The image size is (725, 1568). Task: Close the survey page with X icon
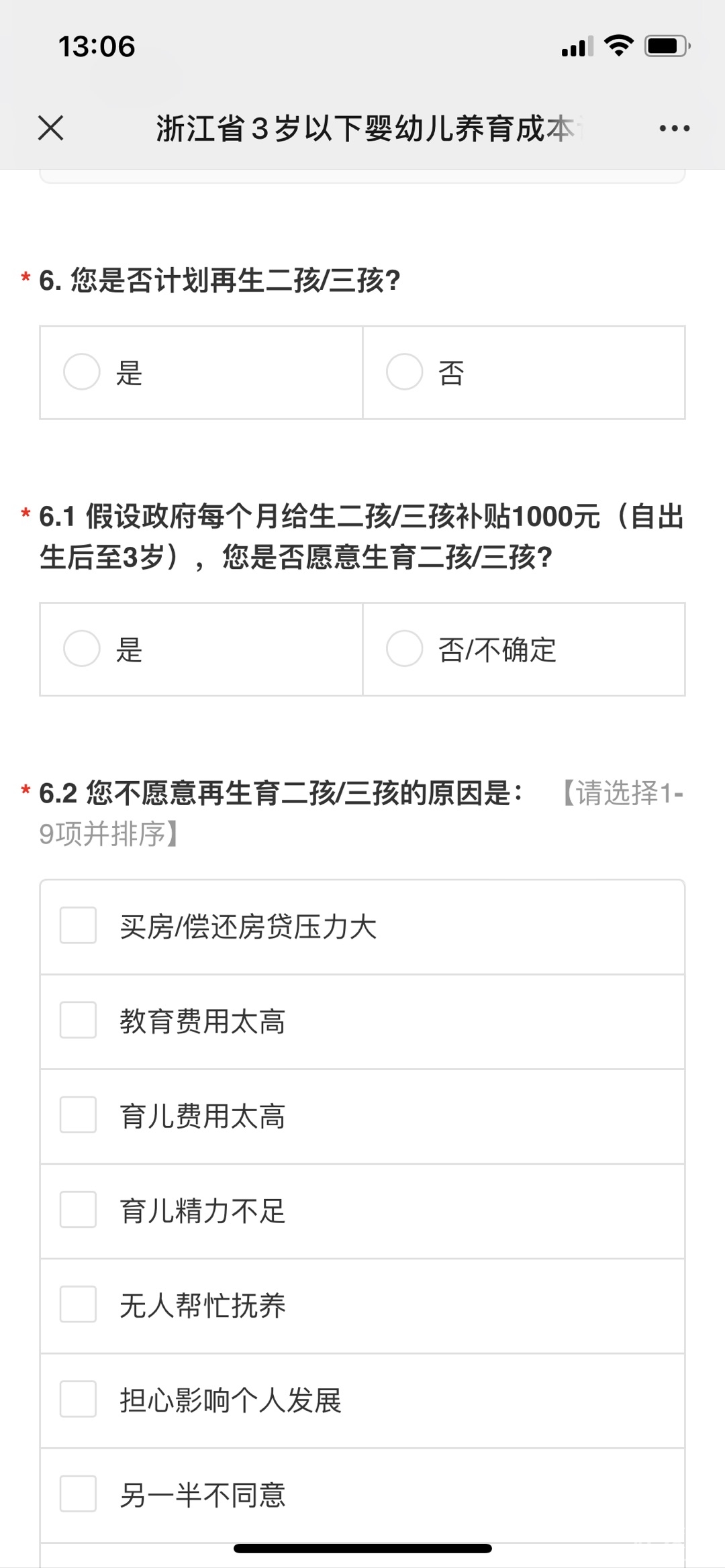[x=51, y=127]
